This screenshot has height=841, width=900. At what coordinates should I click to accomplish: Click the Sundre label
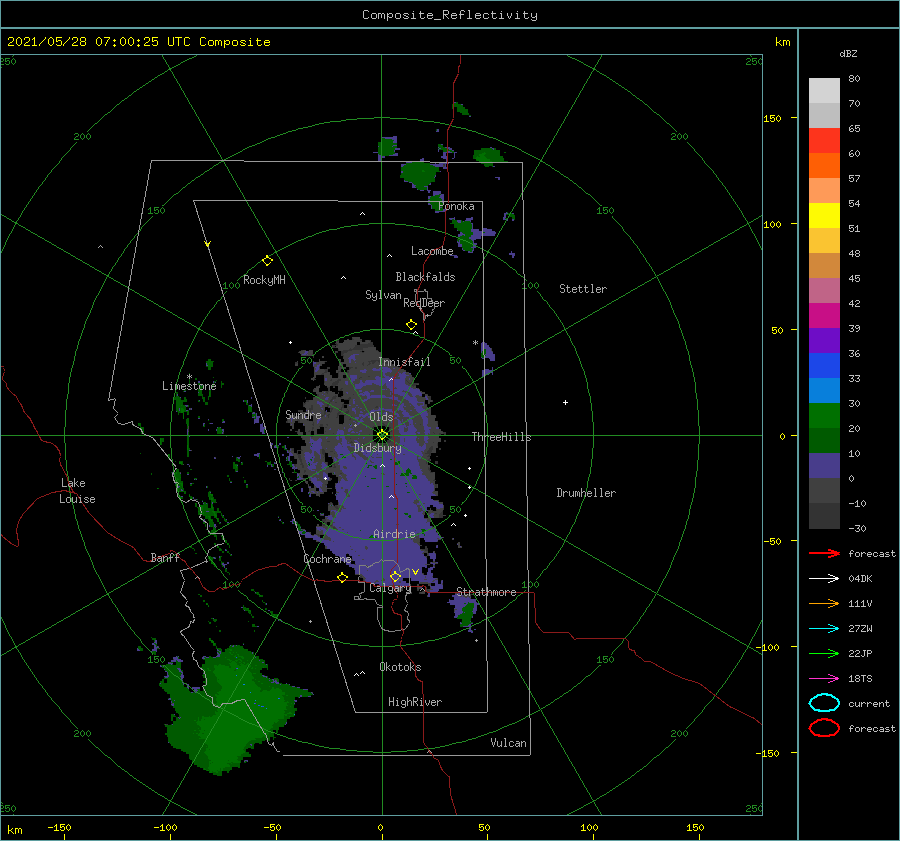303,414
